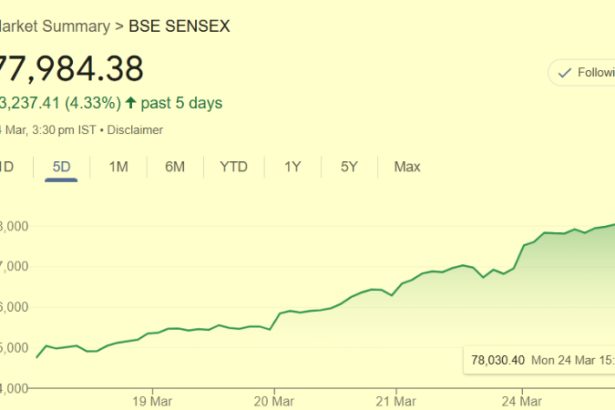Click the 77,984.38 index value
Image resolution: width=615 pixels, height=410 pixels.
(71, 69)
